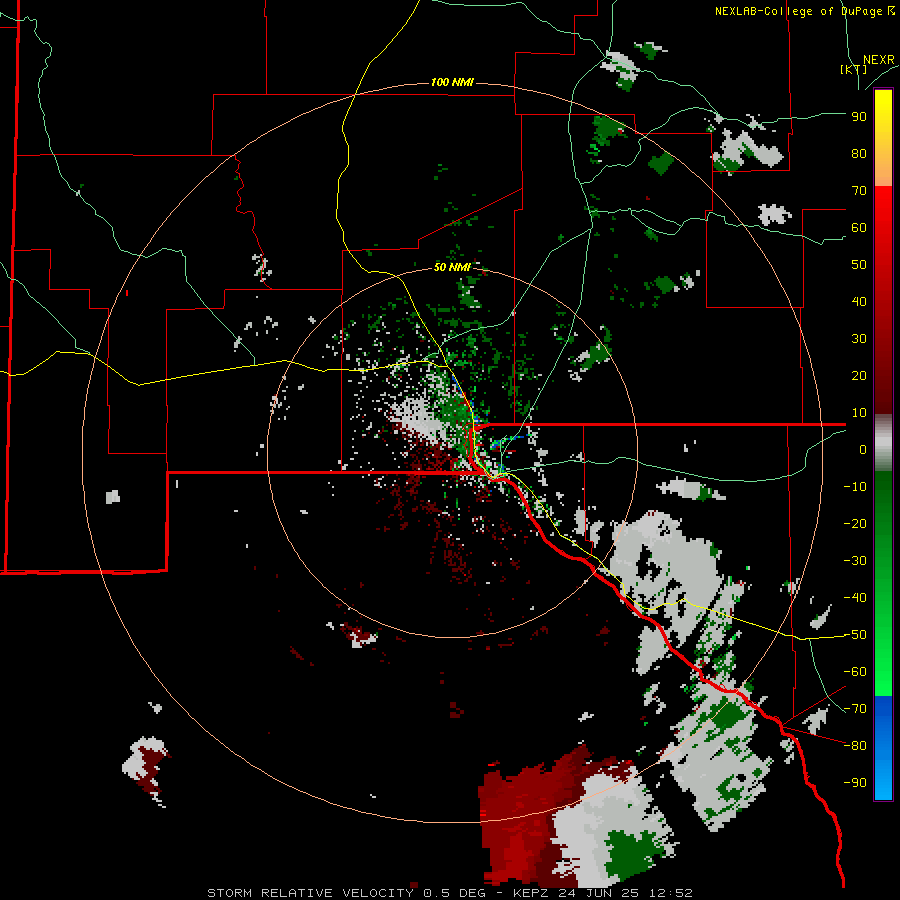
Task: Click the -70 value on velocity scale
Action: [855, 709]
